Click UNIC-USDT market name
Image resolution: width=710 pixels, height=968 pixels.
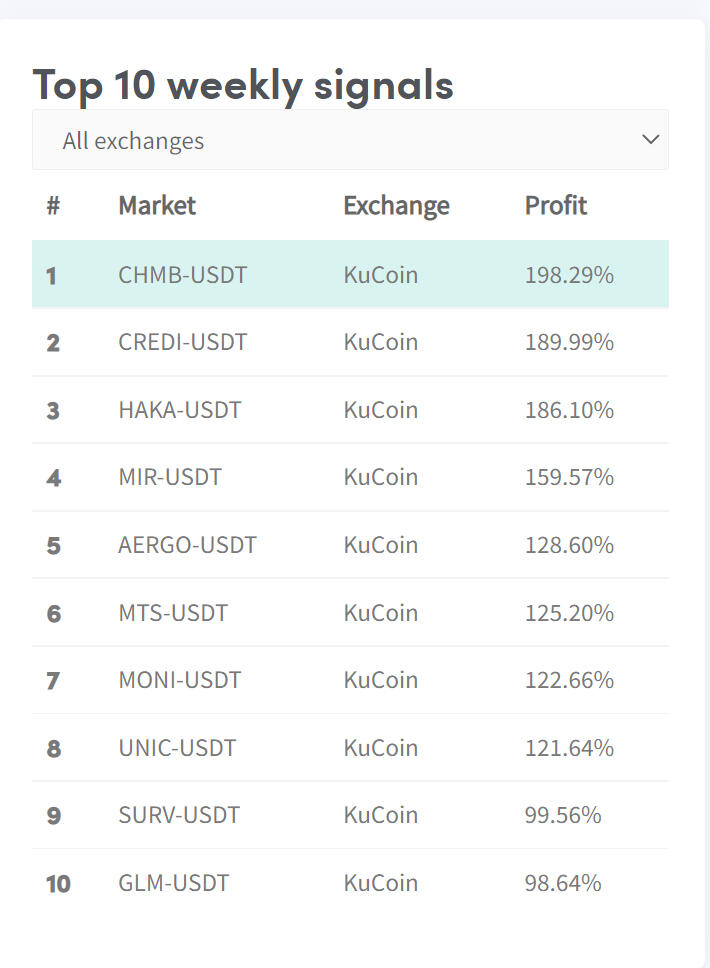[x=177, y=748]
